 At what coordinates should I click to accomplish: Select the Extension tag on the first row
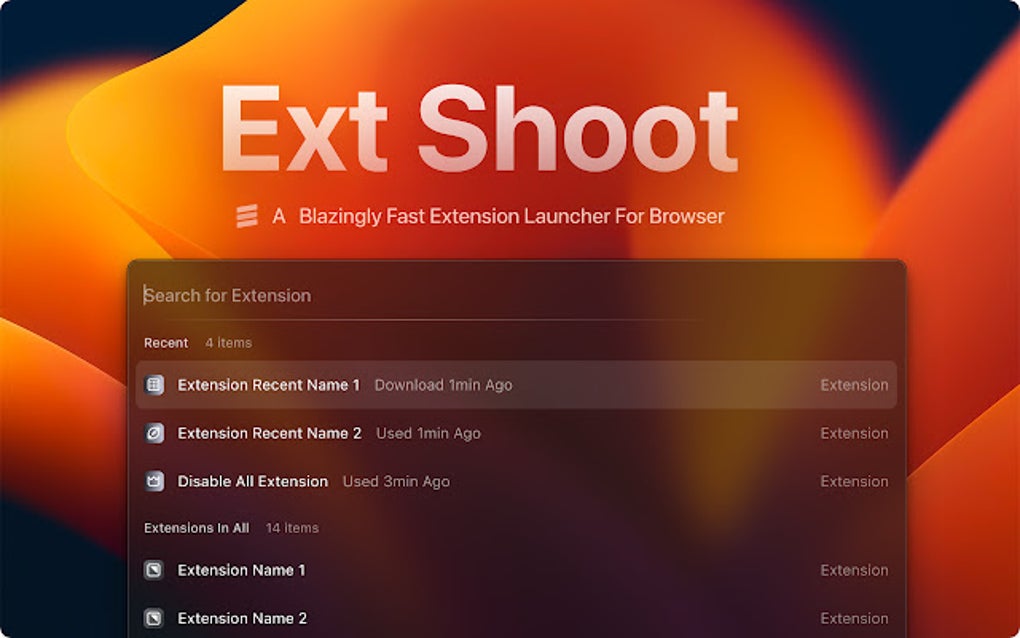point(855,385)
